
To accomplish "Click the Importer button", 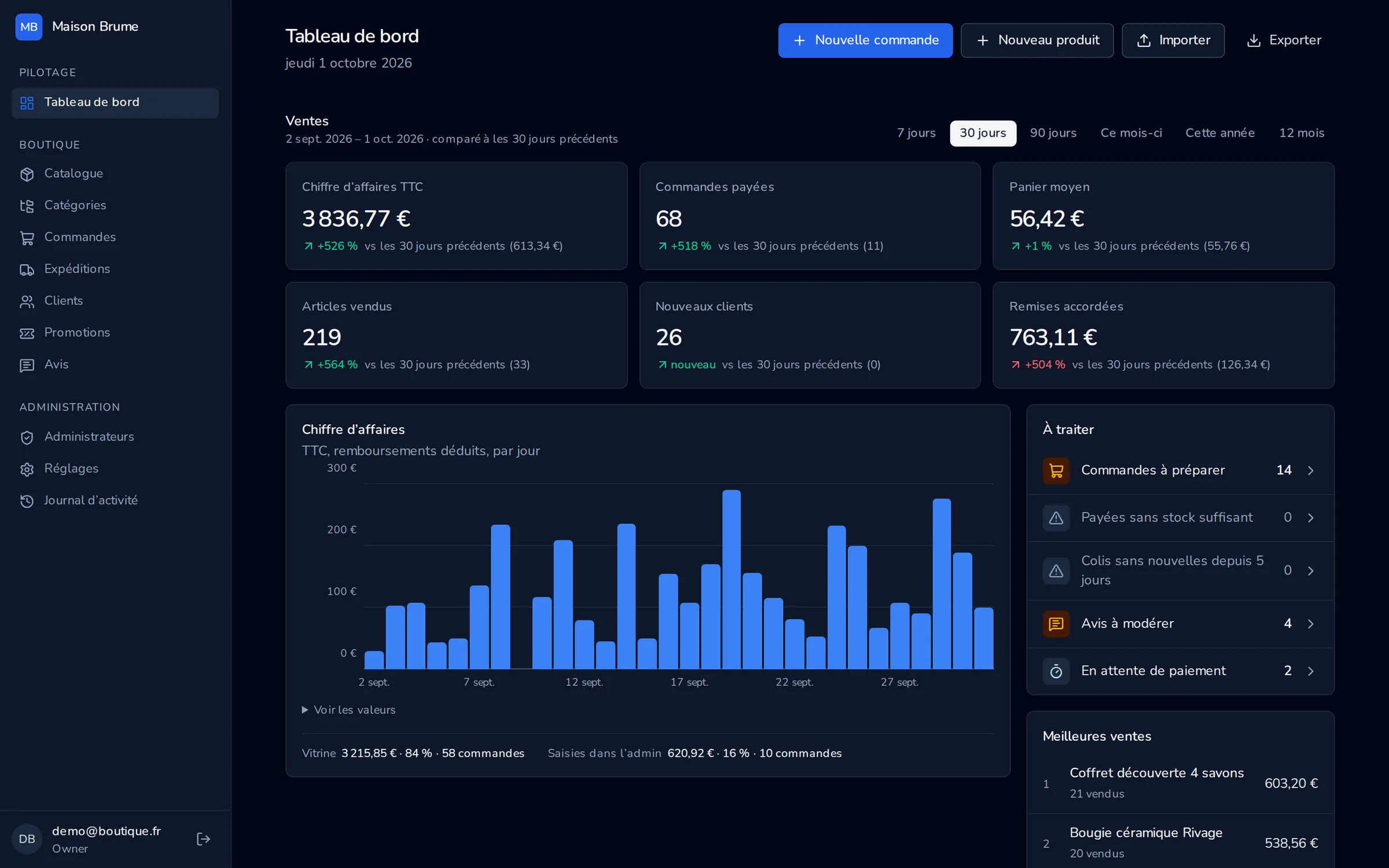I will pyautogui.click(x=1173, y=41).
